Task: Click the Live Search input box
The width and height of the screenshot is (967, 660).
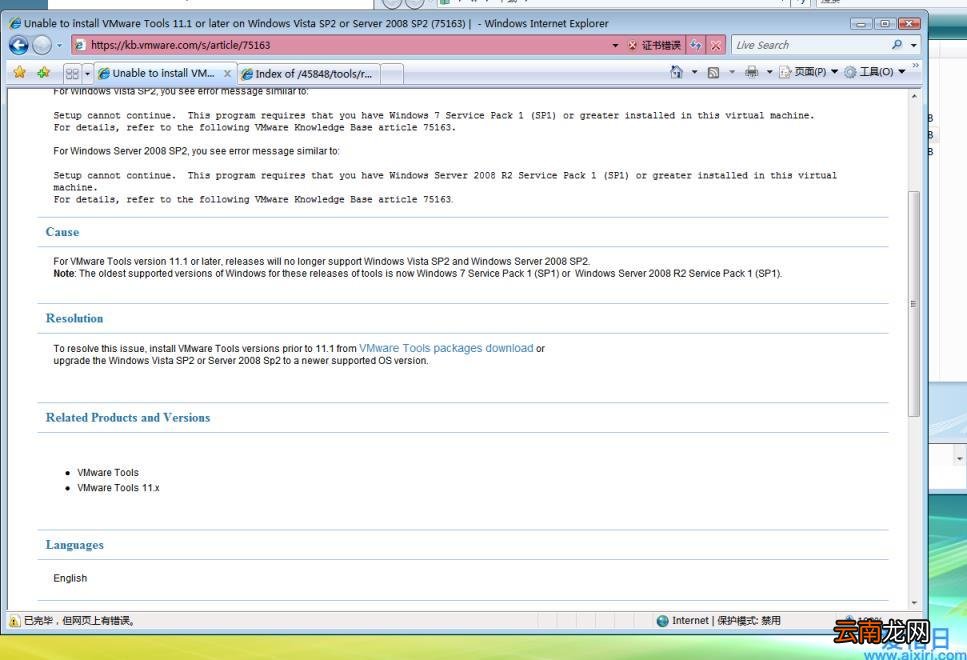Action: pos(809,45)
